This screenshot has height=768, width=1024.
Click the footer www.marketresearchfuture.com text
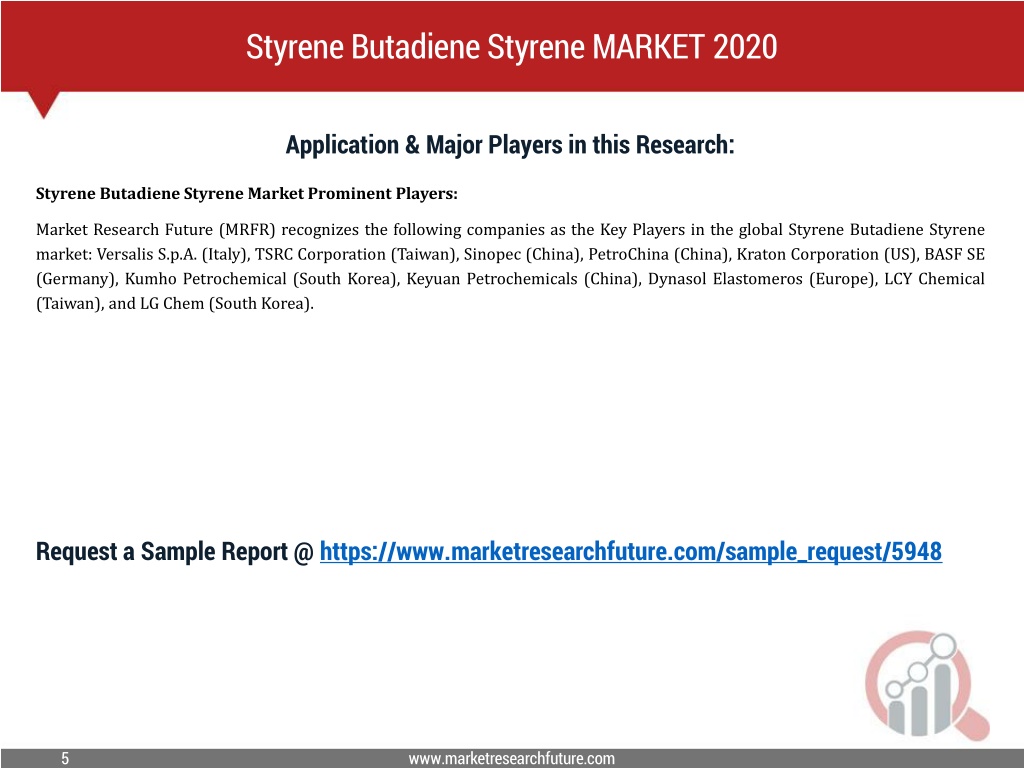tap(511, 758)
